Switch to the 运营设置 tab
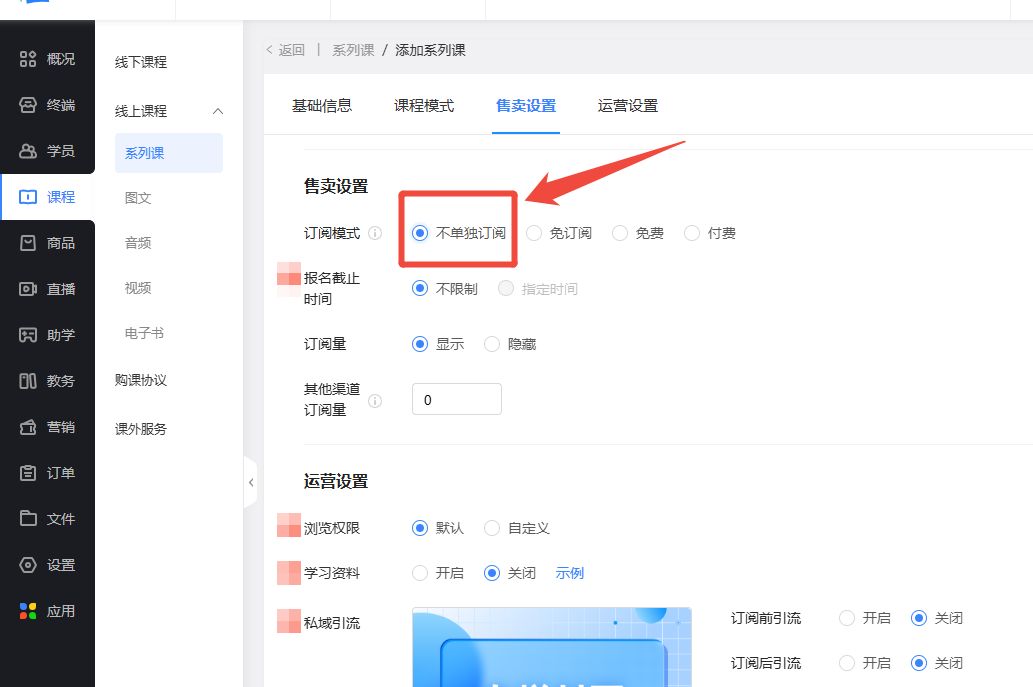 tap(627, 106)
